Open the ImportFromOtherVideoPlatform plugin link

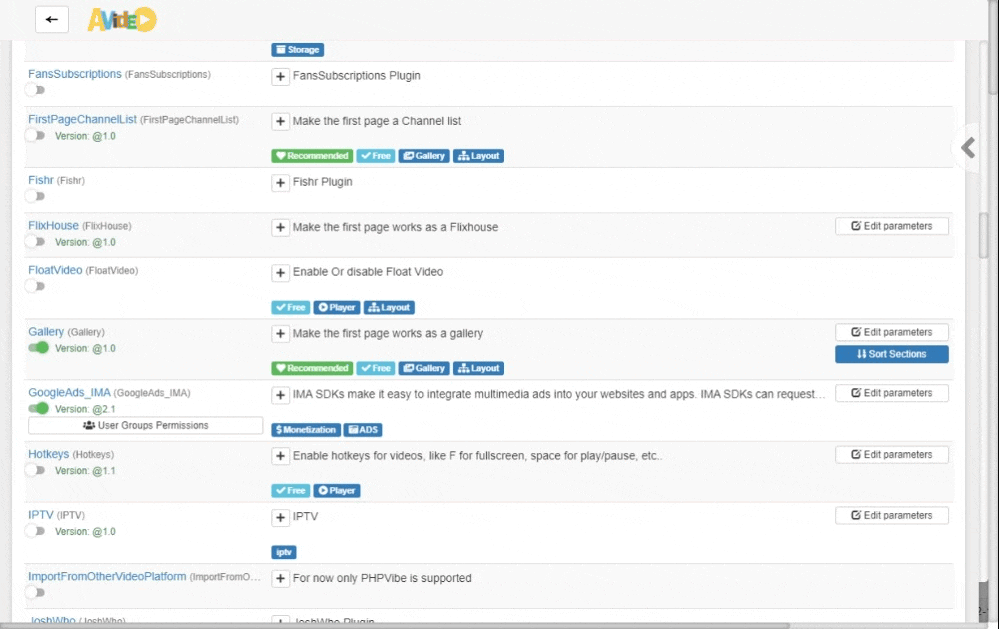point(107,577)
